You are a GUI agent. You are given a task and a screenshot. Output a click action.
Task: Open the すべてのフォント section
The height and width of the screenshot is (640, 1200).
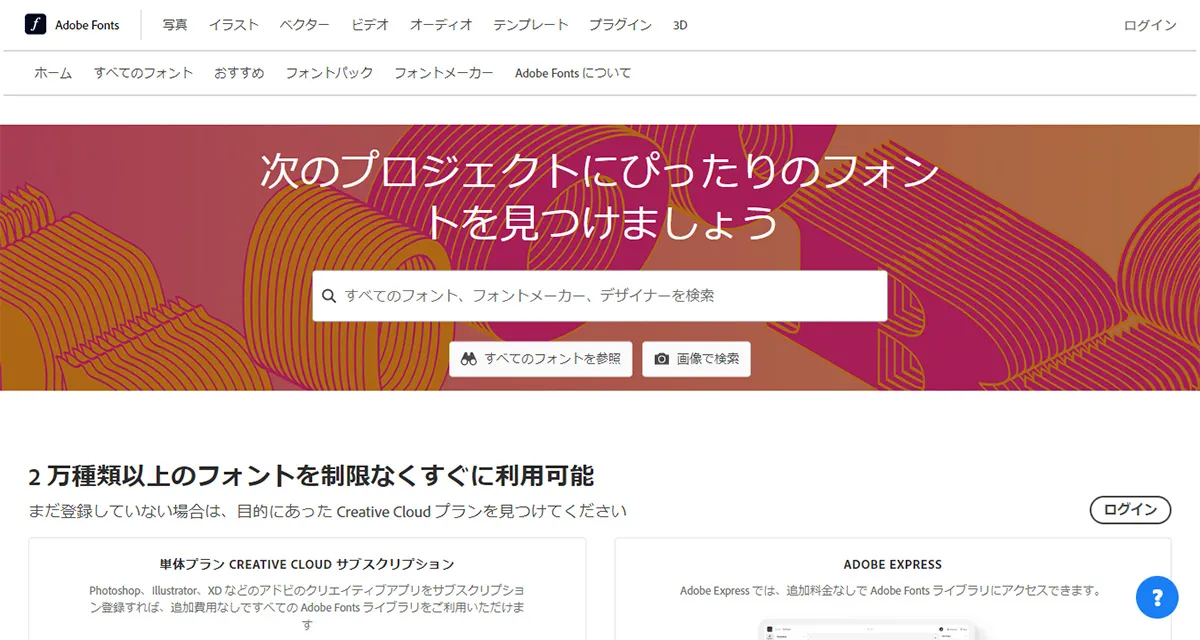(x=142, y=72)
